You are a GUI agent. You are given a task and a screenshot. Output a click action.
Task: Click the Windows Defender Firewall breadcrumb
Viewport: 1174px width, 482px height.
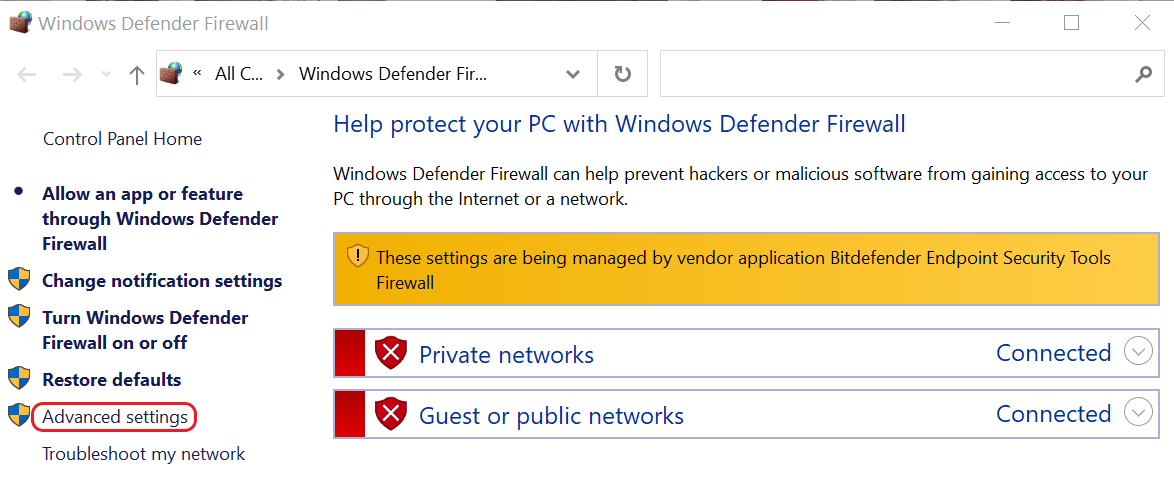click(x=392, y=74)
